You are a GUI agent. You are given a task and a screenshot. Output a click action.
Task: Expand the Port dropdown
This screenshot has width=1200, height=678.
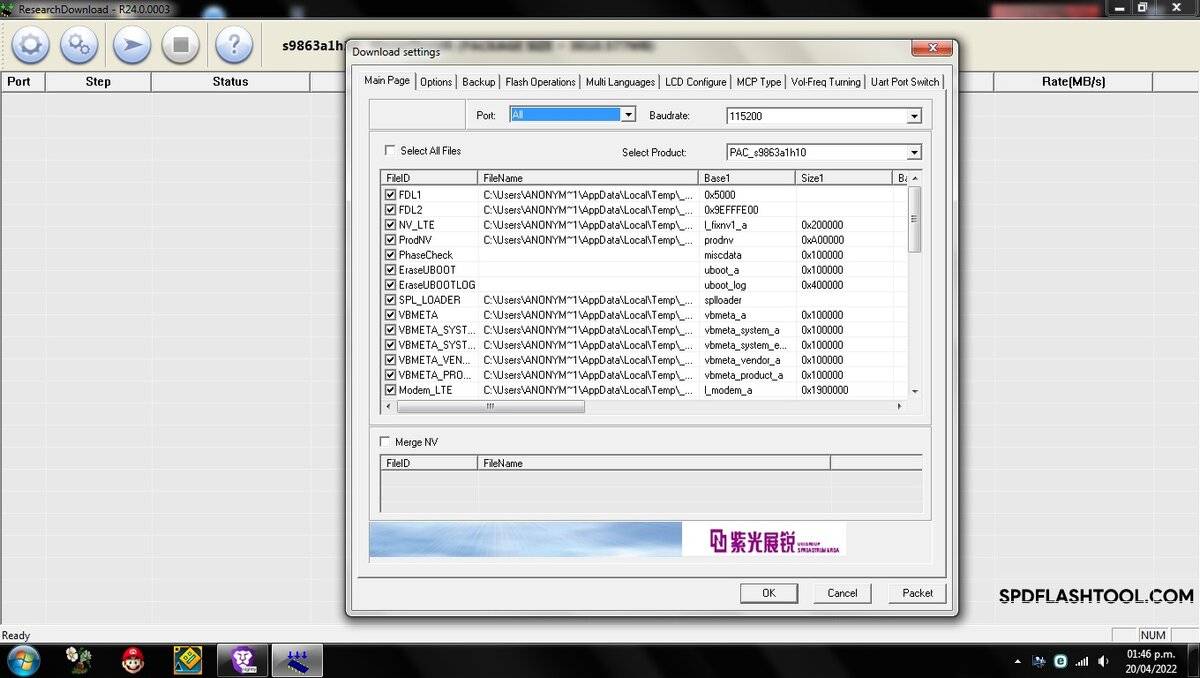(628, 115)
